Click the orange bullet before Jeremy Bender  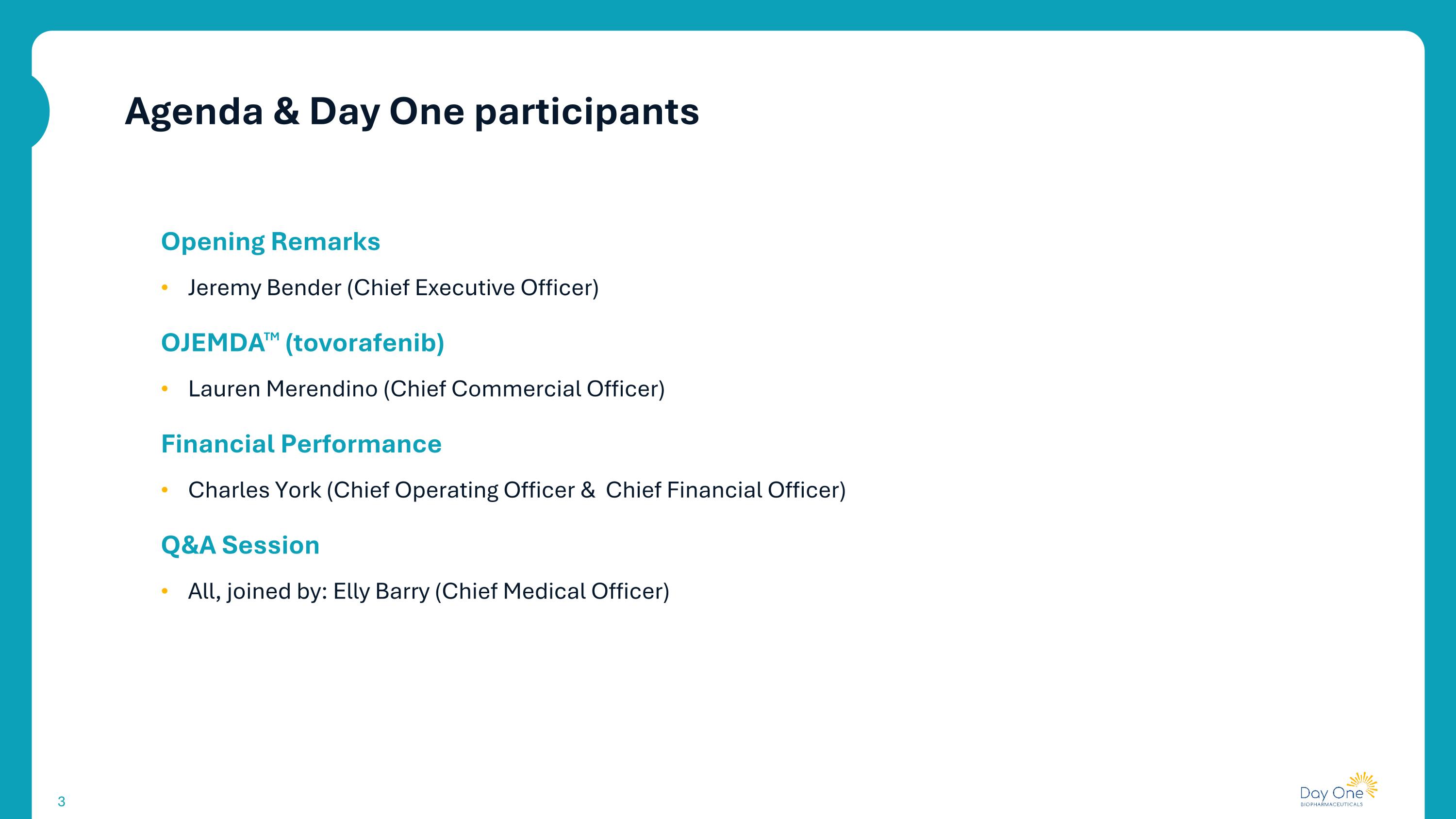(x=165, y=288)
